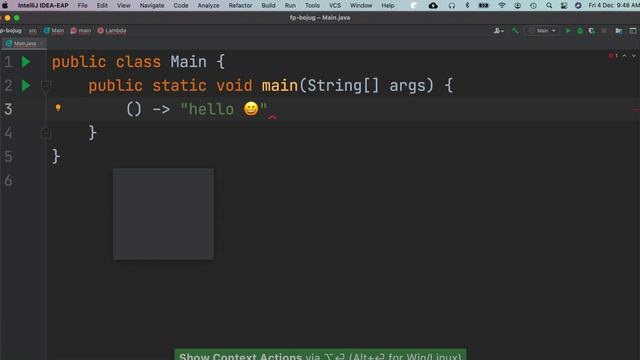Click "args" parameter on line 2
Image resolution: width=640 pixels, height=360 pixels.
[407, 86]
